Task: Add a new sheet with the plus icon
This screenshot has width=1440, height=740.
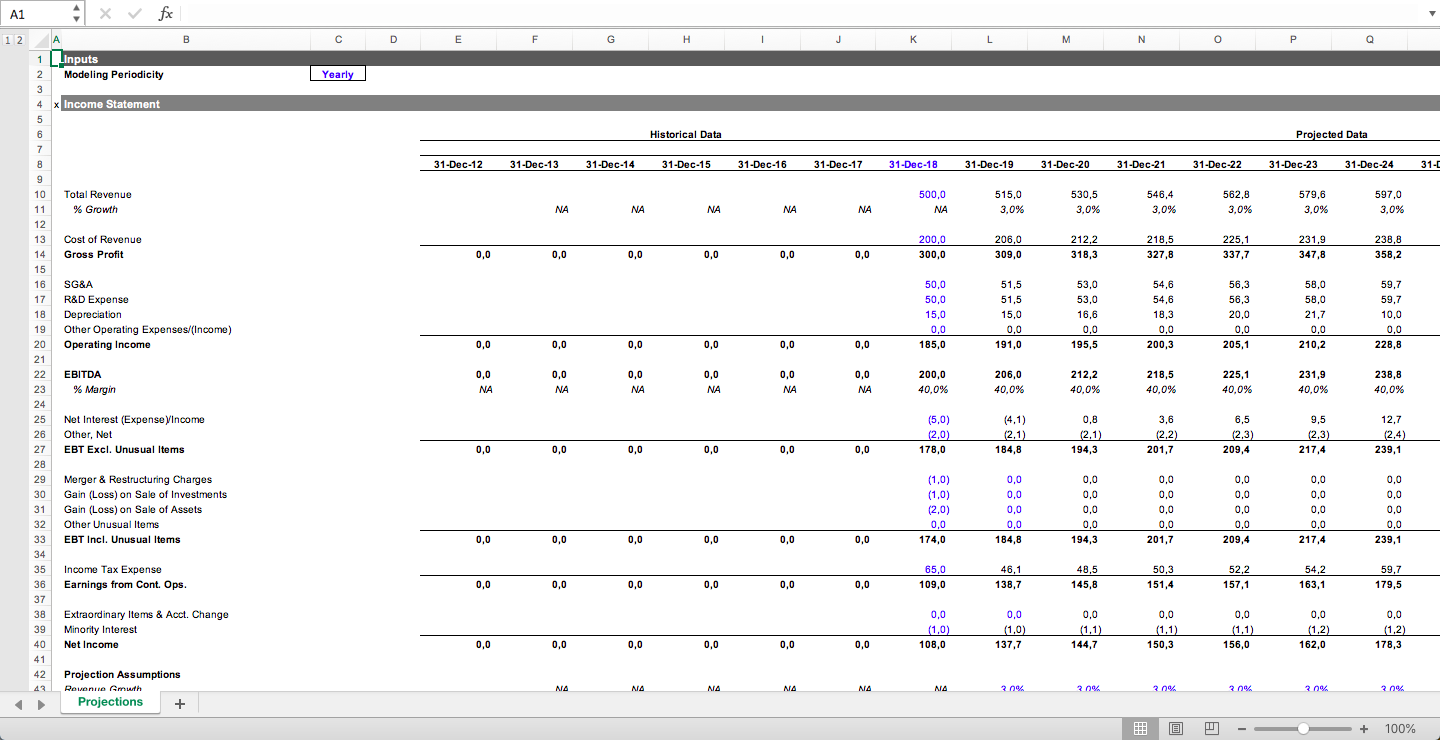Action: click(x=179, y=703)
